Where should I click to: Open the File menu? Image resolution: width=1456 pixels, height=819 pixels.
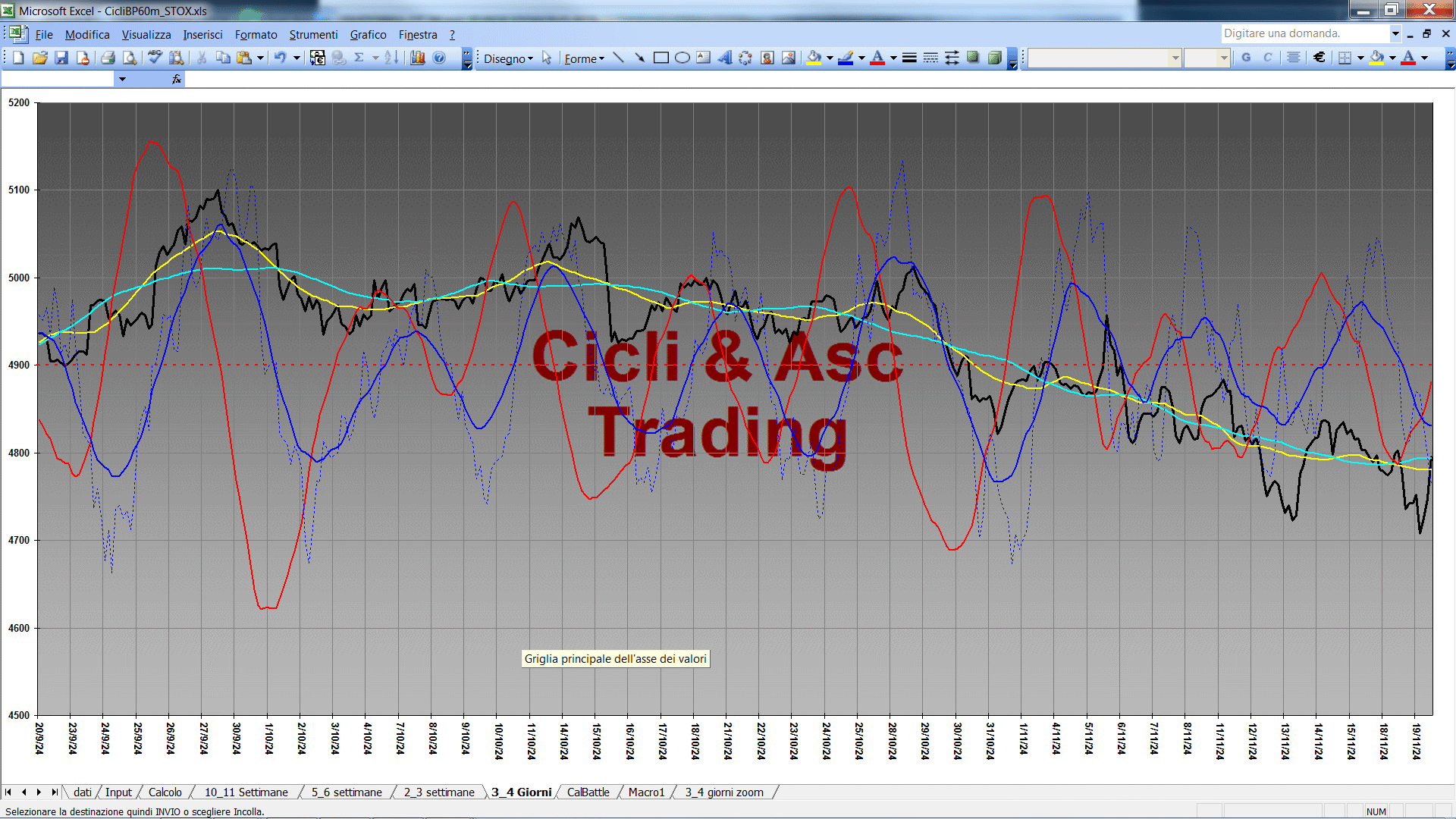point(44,34)
